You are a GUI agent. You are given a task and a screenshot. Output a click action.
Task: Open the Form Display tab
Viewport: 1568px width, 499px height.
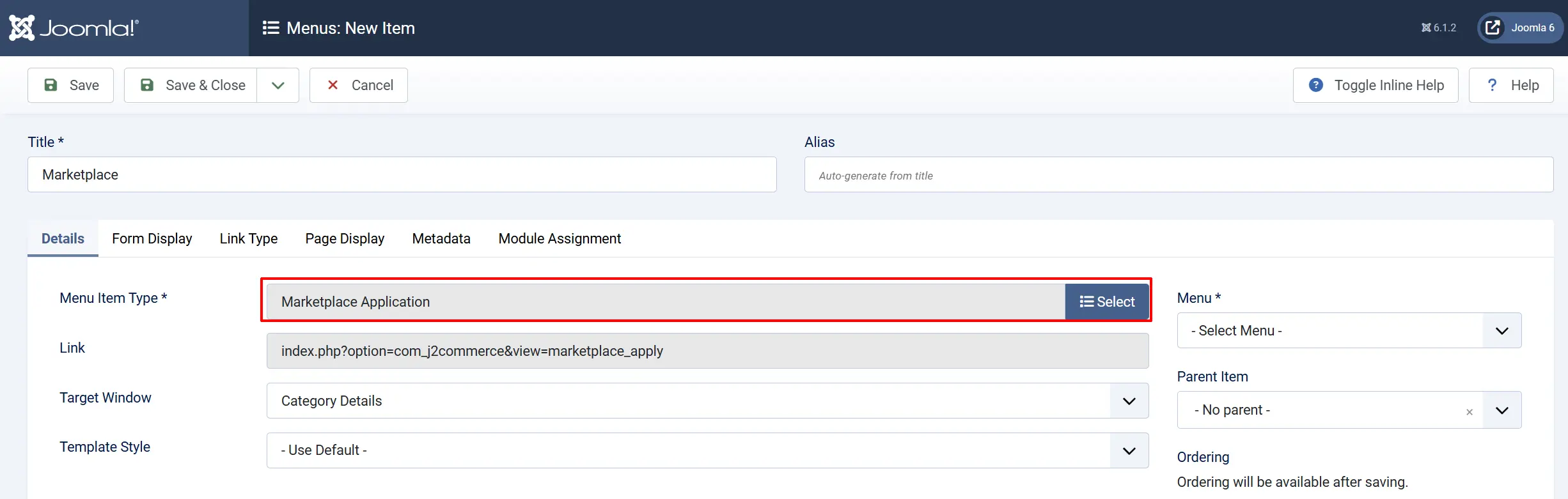tap(152, 238)
